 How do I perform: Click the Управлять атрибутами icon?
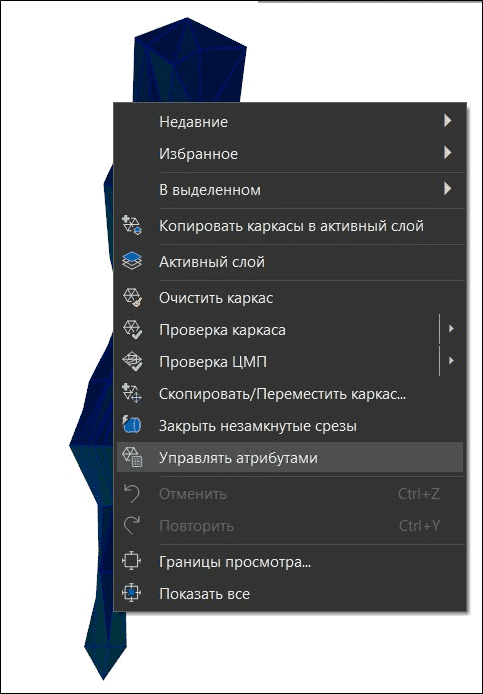coord(131,458)
